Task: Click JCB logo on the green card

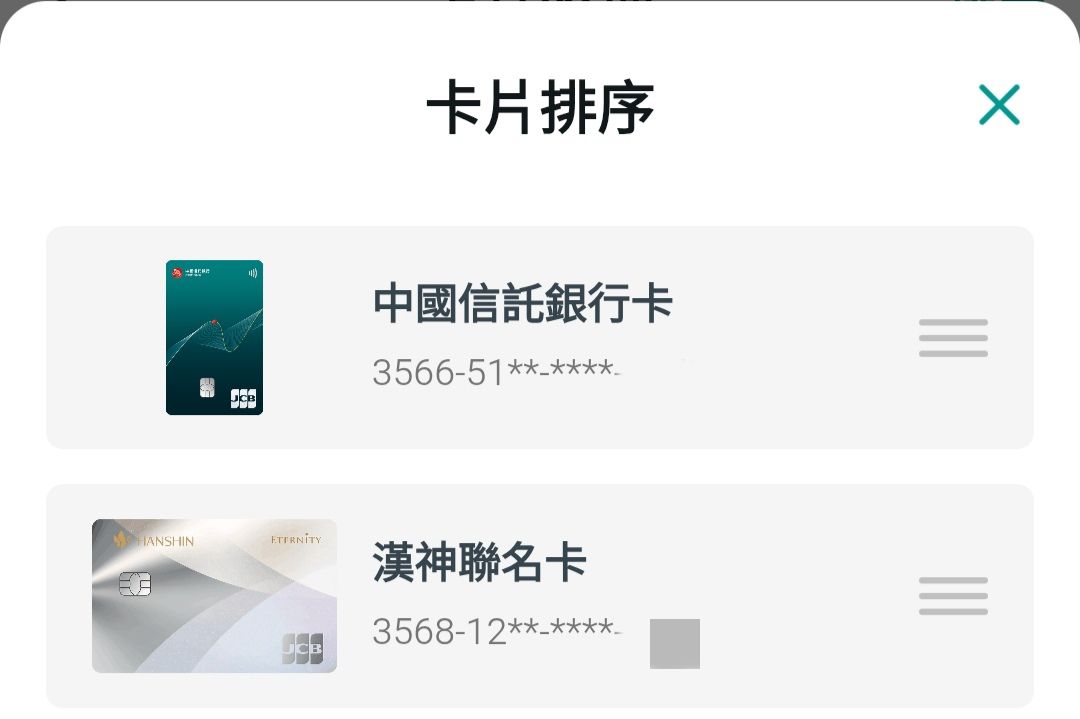Action: click(x=243, y=397)
